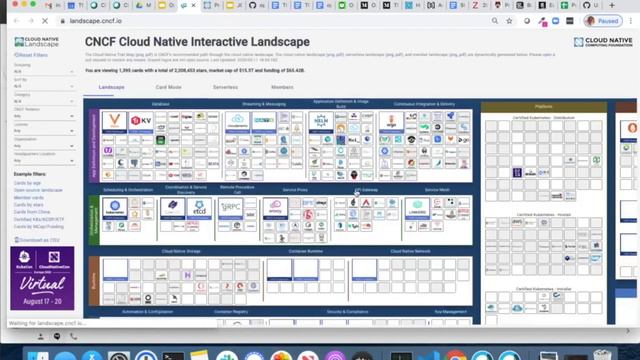Expand the License filter dropdown

(44, 131)
